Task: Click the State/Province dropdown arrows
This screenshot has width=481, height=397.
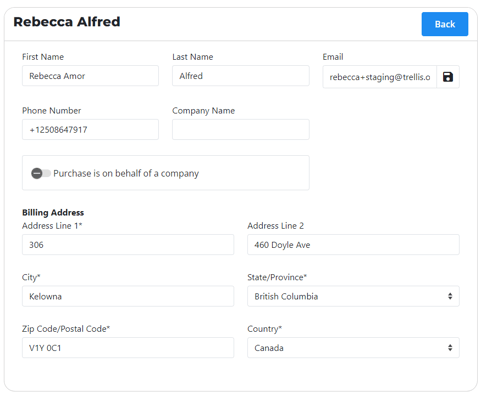Action: coord(450,296)
